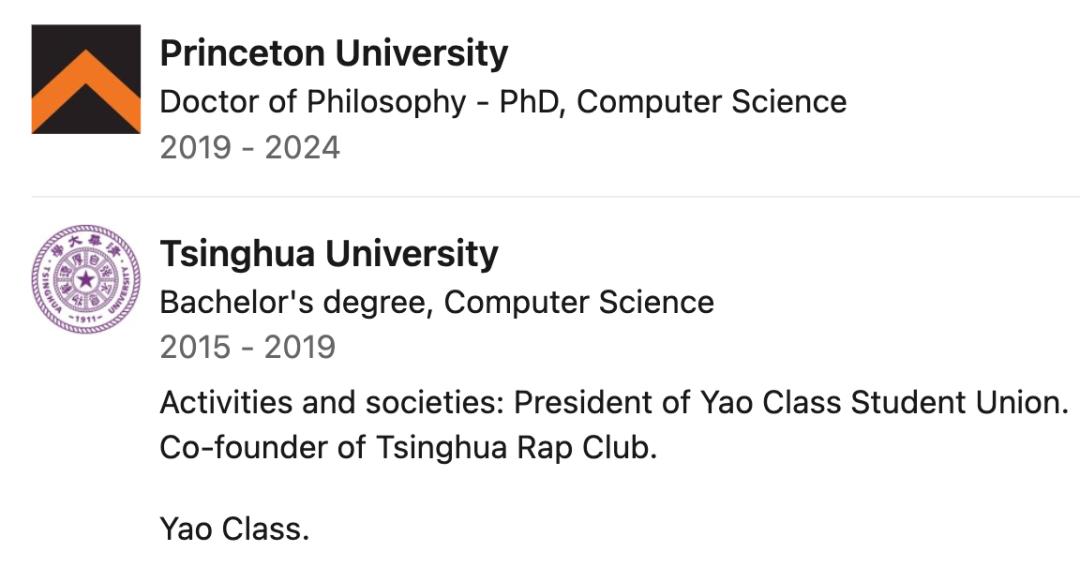Viewport: 1080px width, 581px height.
Task: Click the 2019 - 2024 date range
Action: (250, 148)
